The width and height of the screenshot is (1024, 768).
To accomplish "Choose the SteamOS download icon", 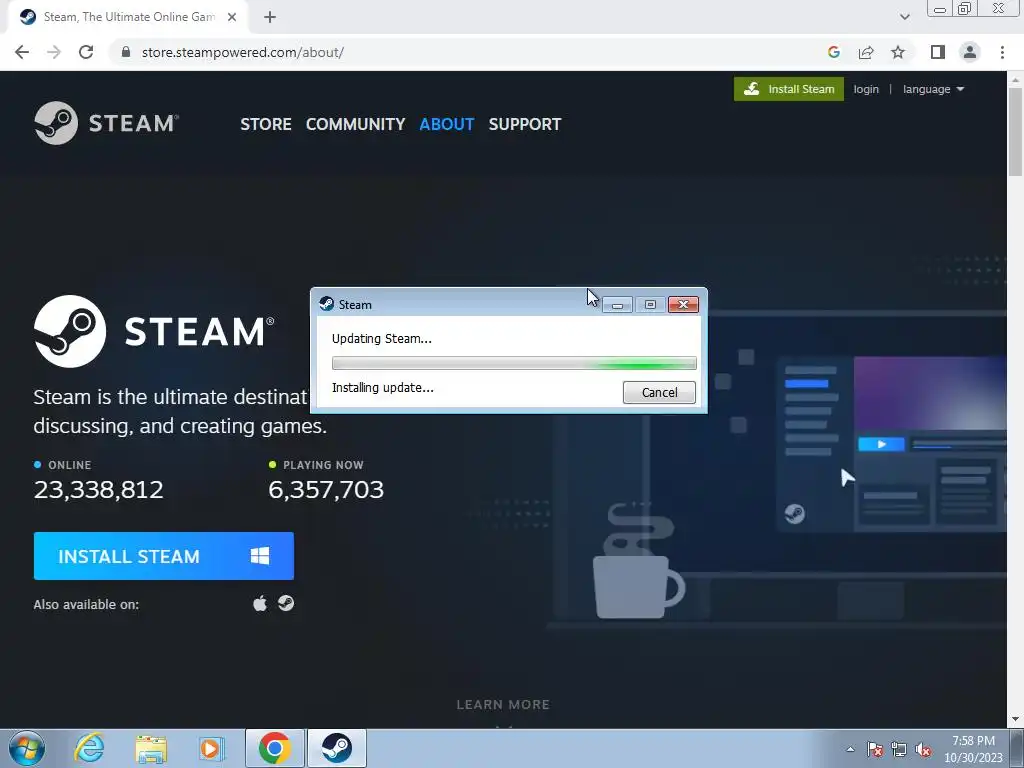I will tap(286, 603).
